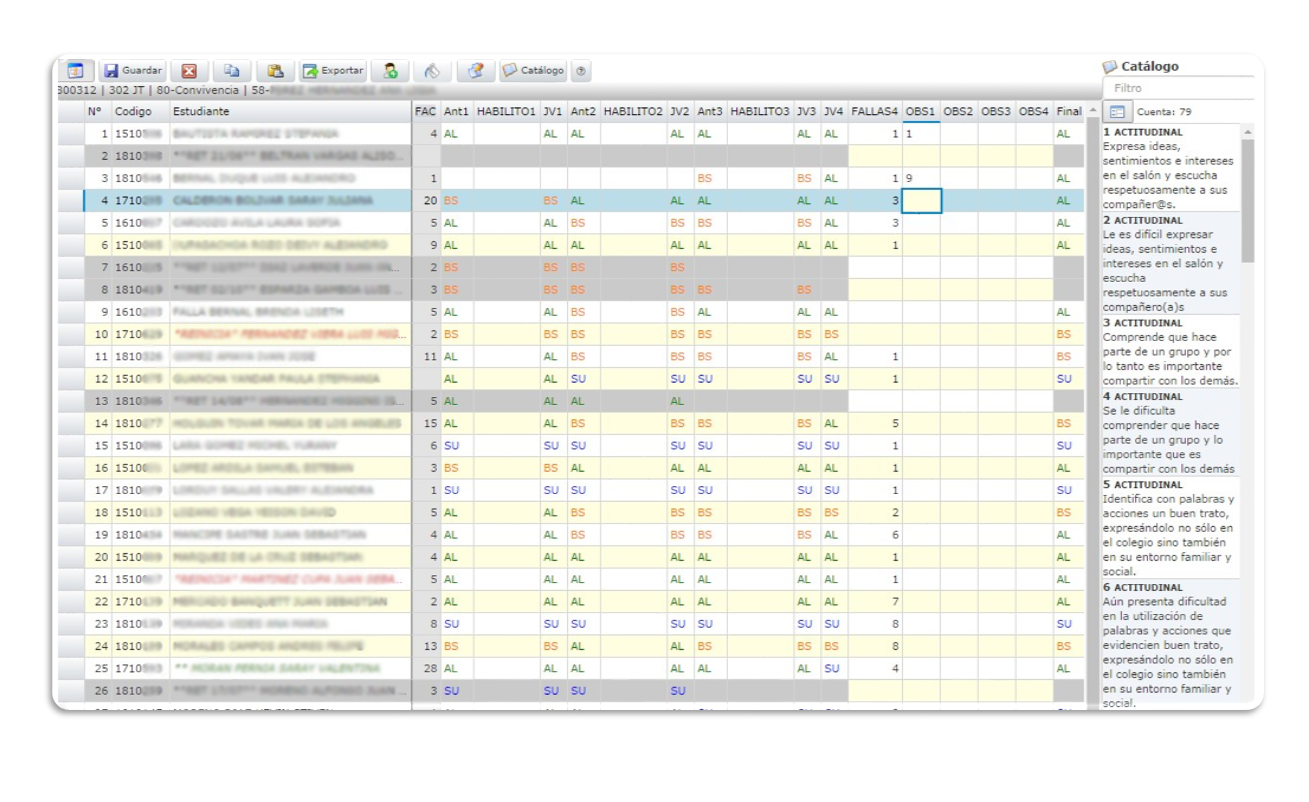
Task: Click the Catálogo panel title
Action: (x=1141, y=66)
